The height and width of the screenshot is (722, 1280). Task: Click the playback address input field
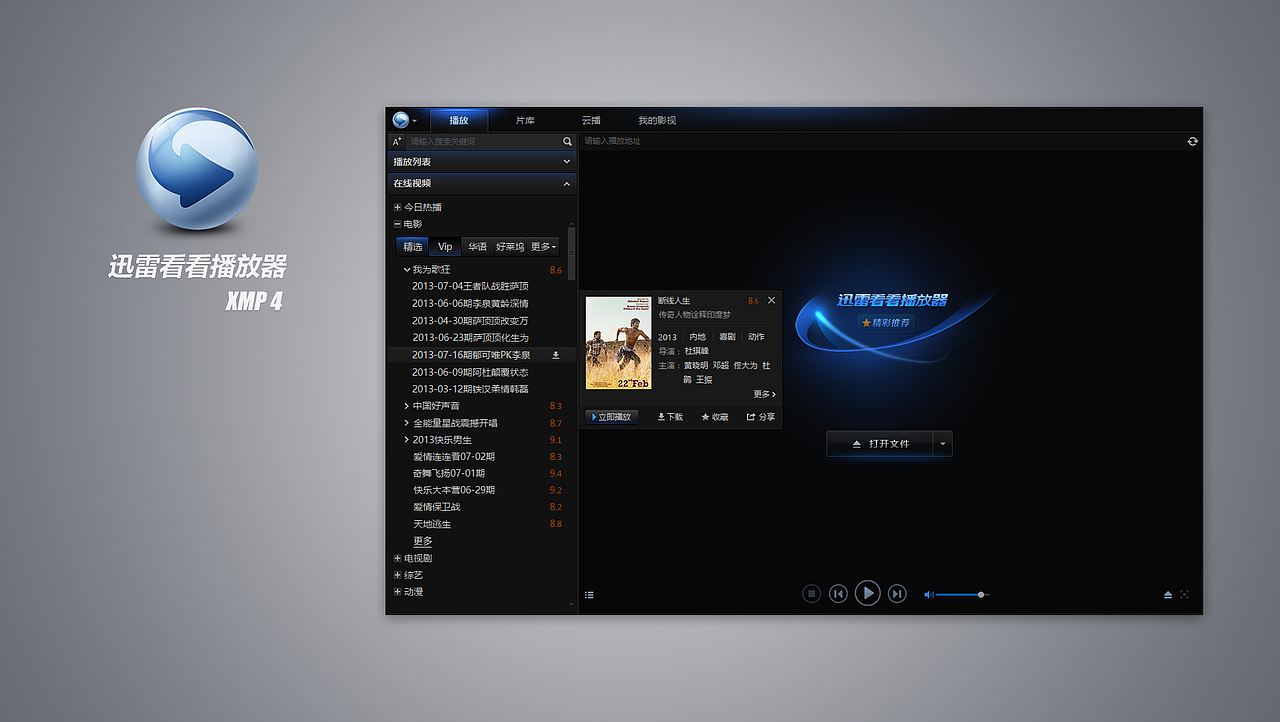(880, 141)
